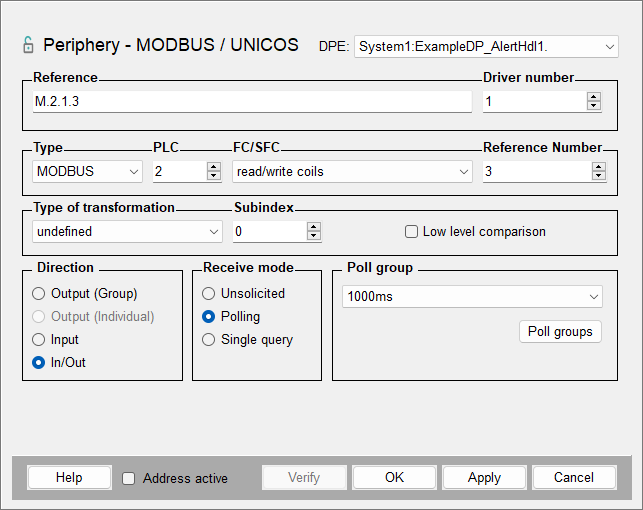Image resolution: width=643 pixels, height=510 pixels.
Task: Click the Poll groups button
Action: [x=560, y=331]
